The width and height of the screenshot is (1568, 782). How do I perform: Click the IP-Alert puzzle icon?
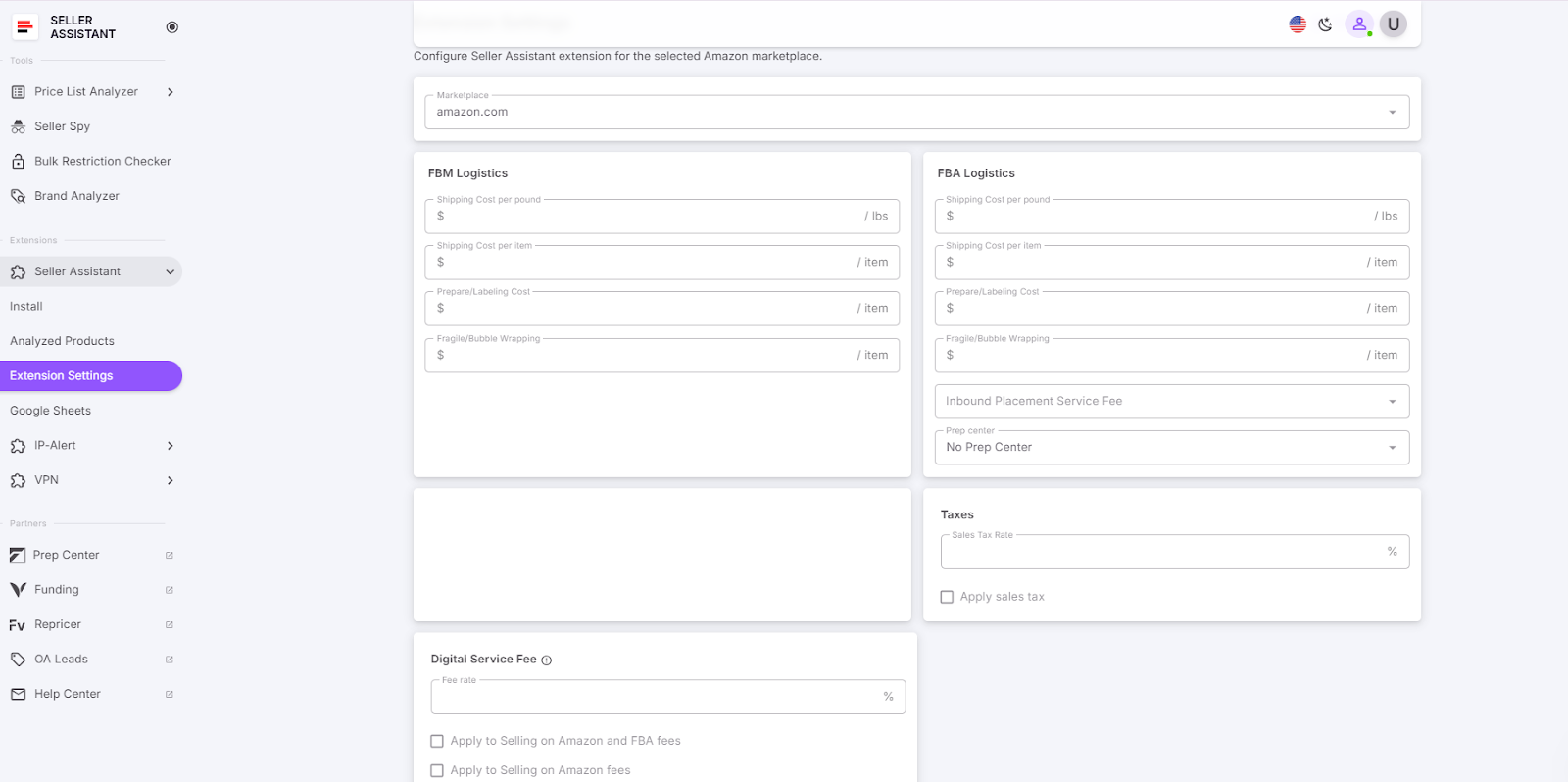tap(18, 446)
